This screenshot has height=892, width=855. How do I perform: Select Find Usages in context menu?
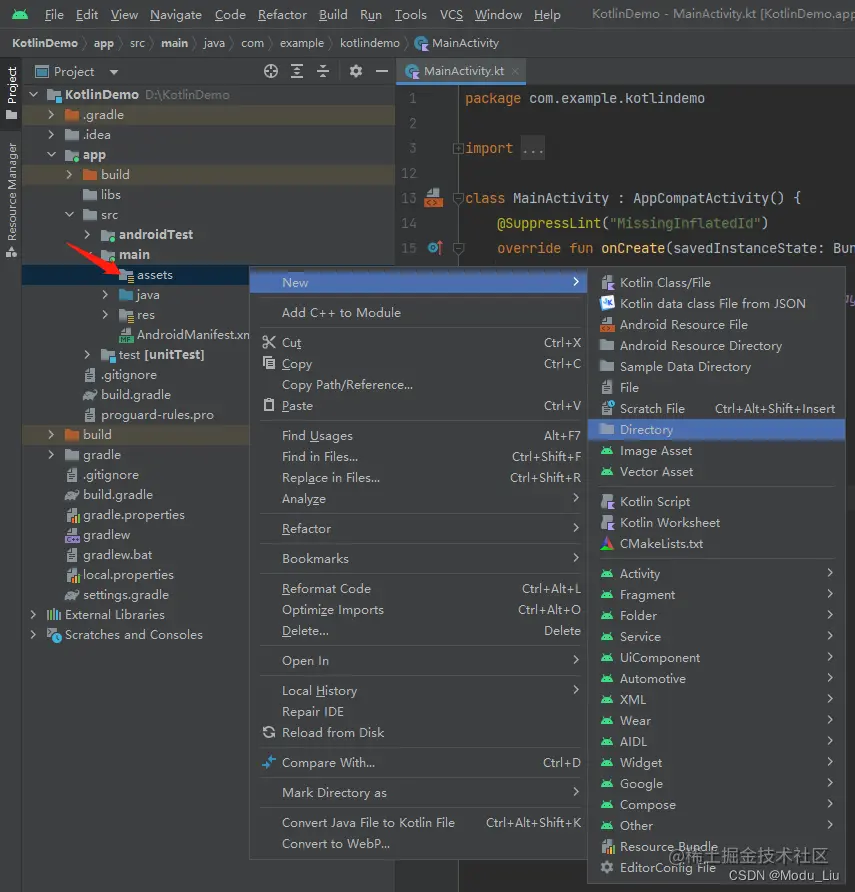click(418, 436)
